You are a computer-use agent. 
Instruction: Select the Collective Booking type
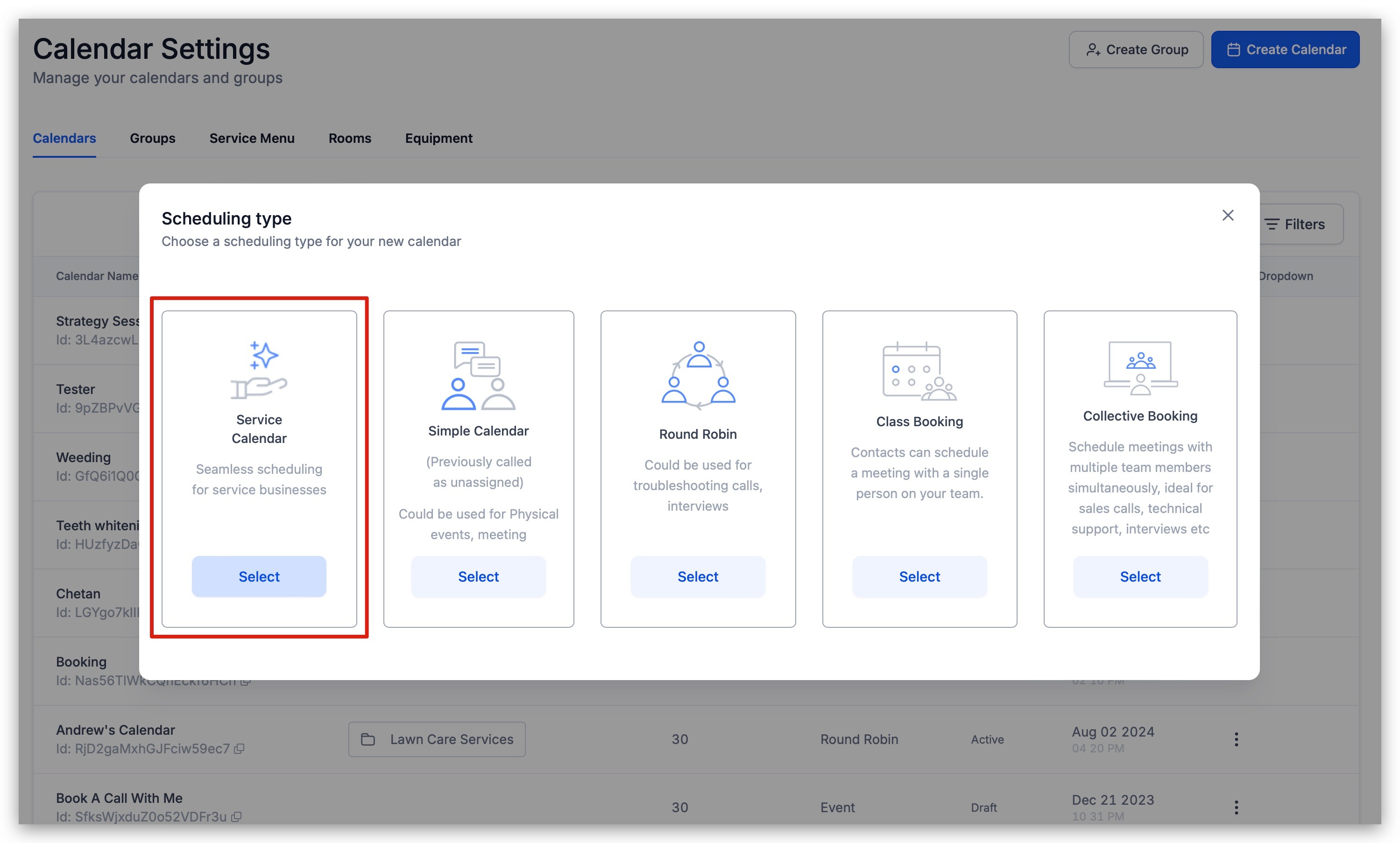1140,576
